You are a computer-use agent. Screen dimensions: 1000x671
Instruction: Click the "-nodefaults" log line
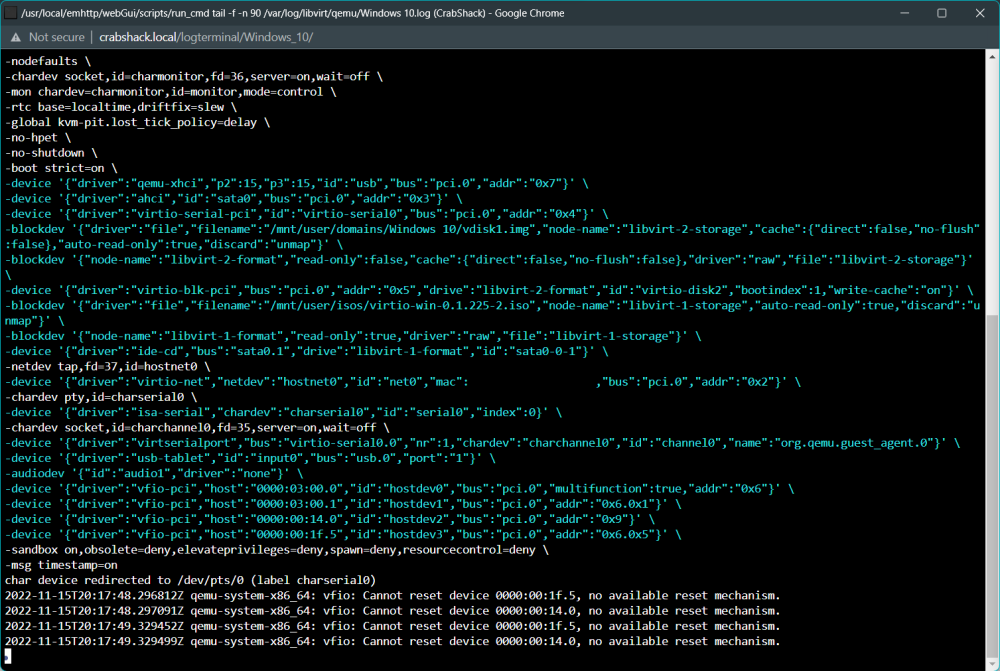(48, 61)
